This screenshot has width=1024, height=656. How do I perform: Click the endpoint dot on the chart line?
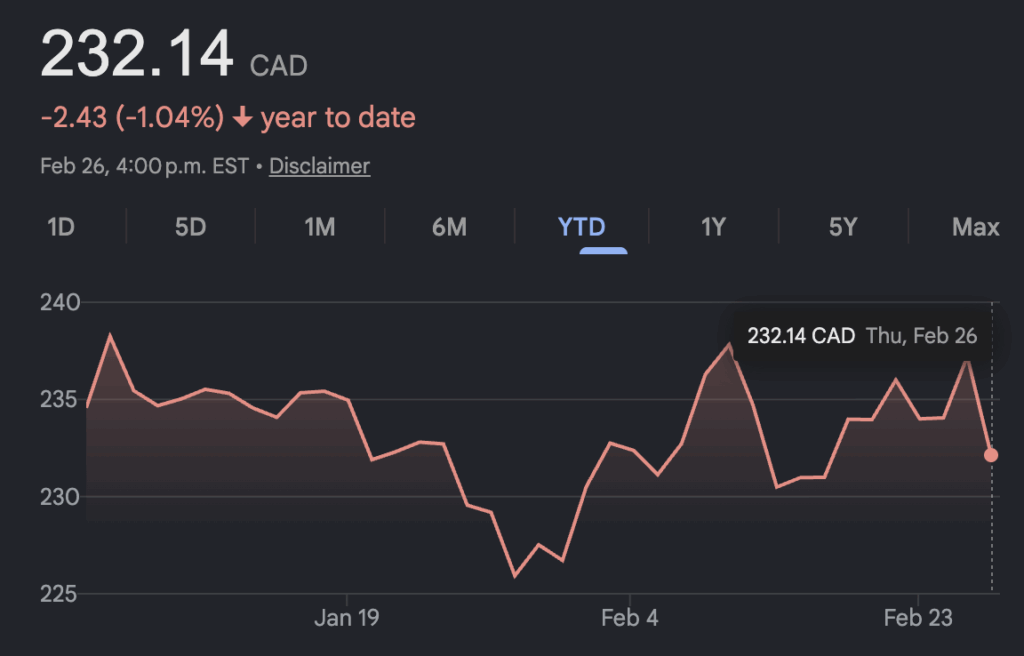(x=991, y=455)
